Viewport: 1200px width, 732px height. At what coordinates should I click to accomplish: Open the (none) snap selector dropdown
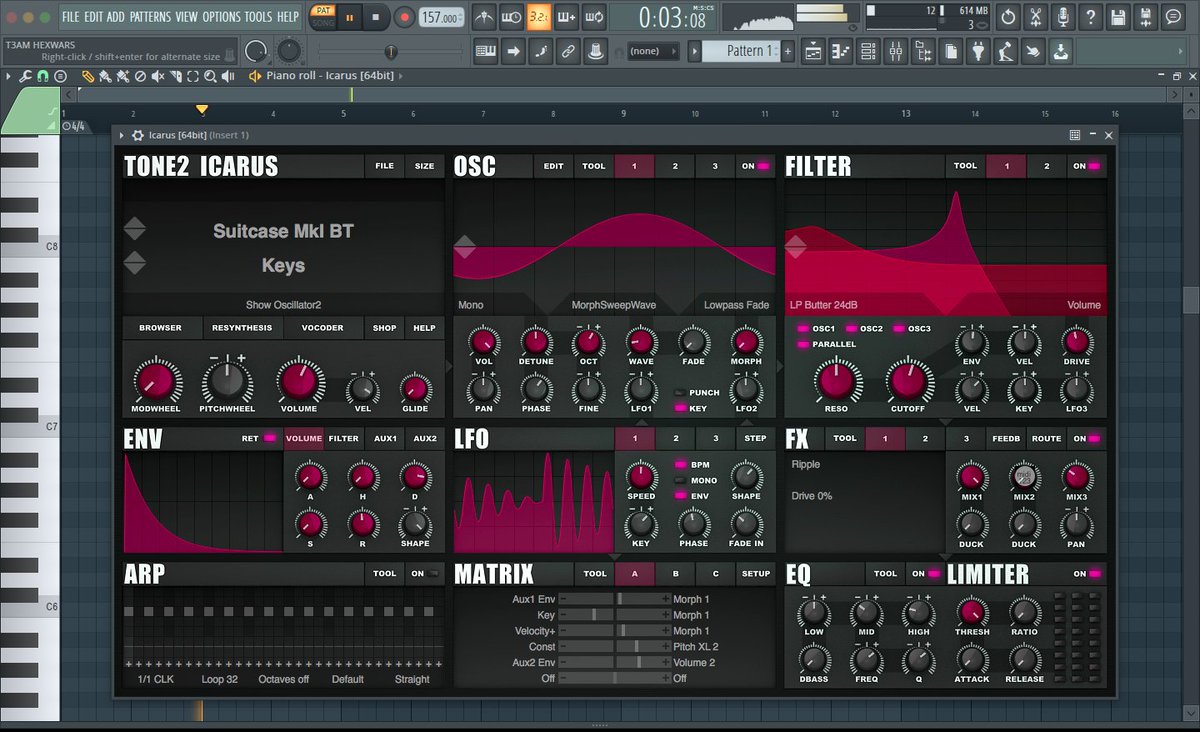654,51
